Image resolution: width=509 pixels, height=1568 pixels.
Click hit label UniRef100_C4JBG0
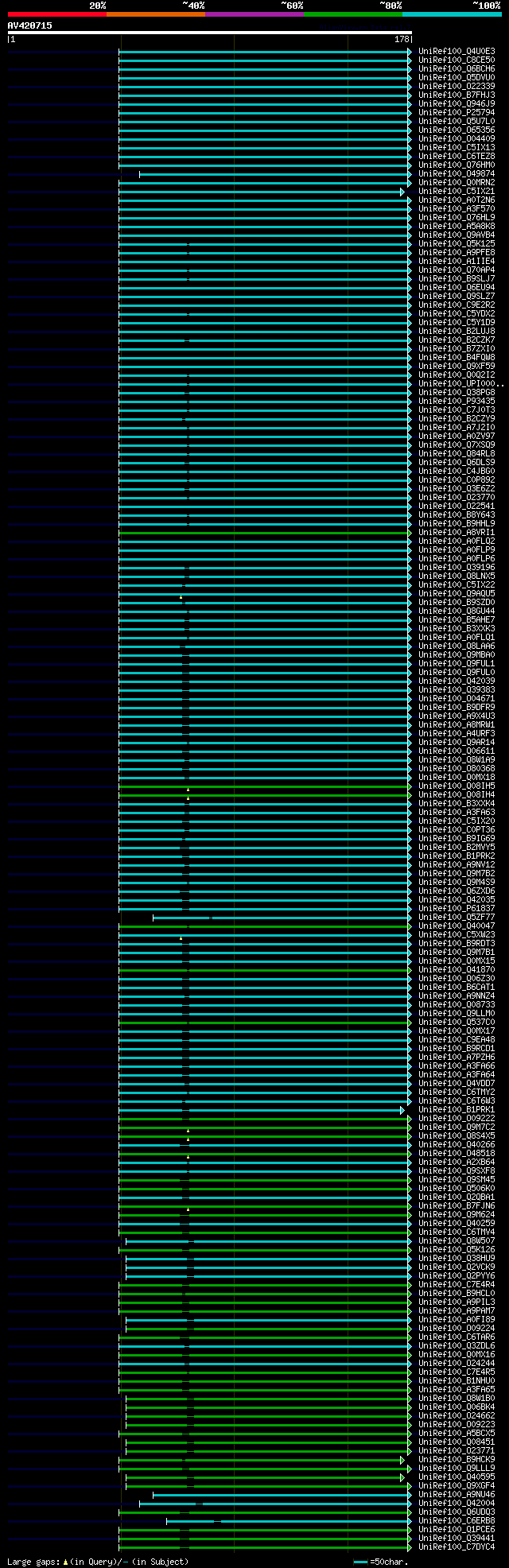tap(457, 471)
